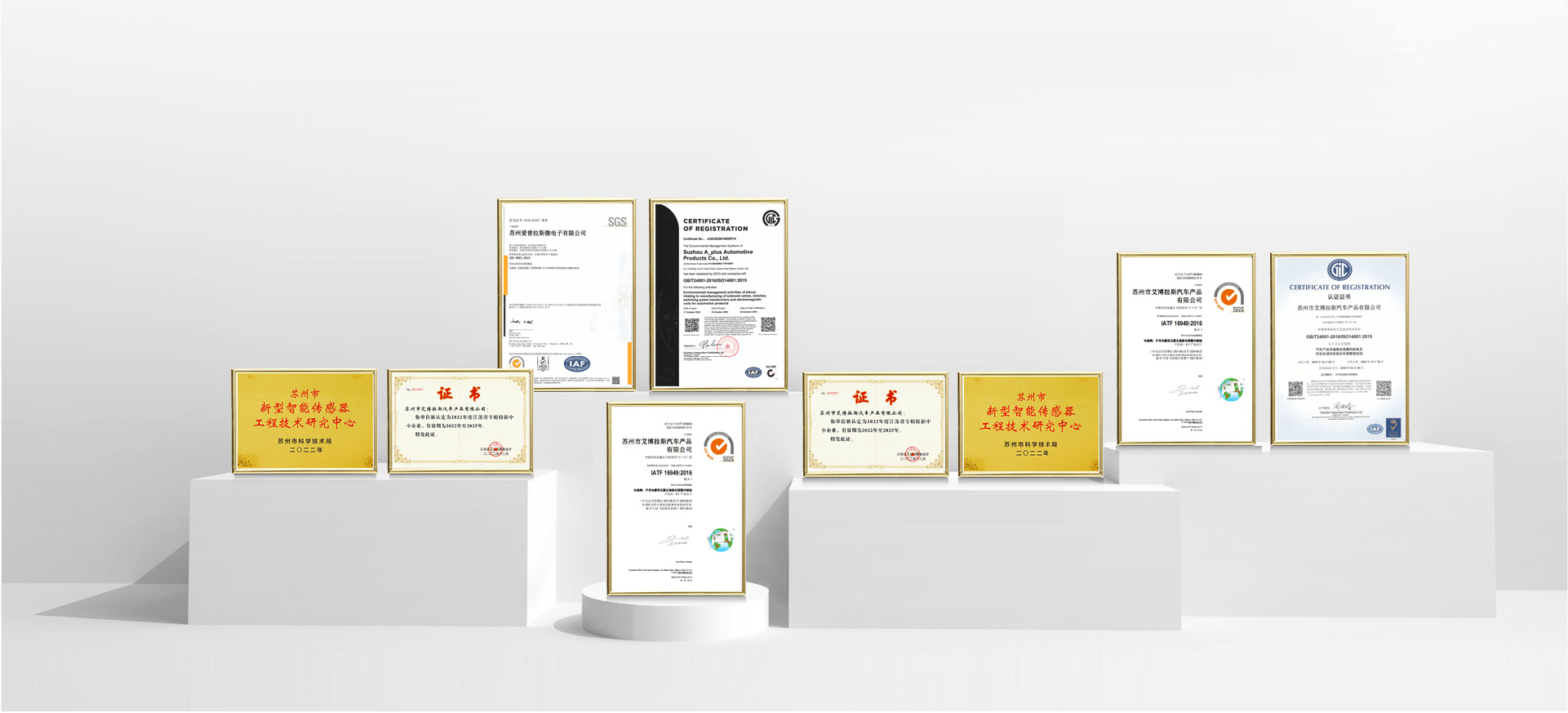This screenshot has width=1568, height=713.
Task: Click the IAF logo on English Certificate of Registration
Action: [x=753, y=372]
